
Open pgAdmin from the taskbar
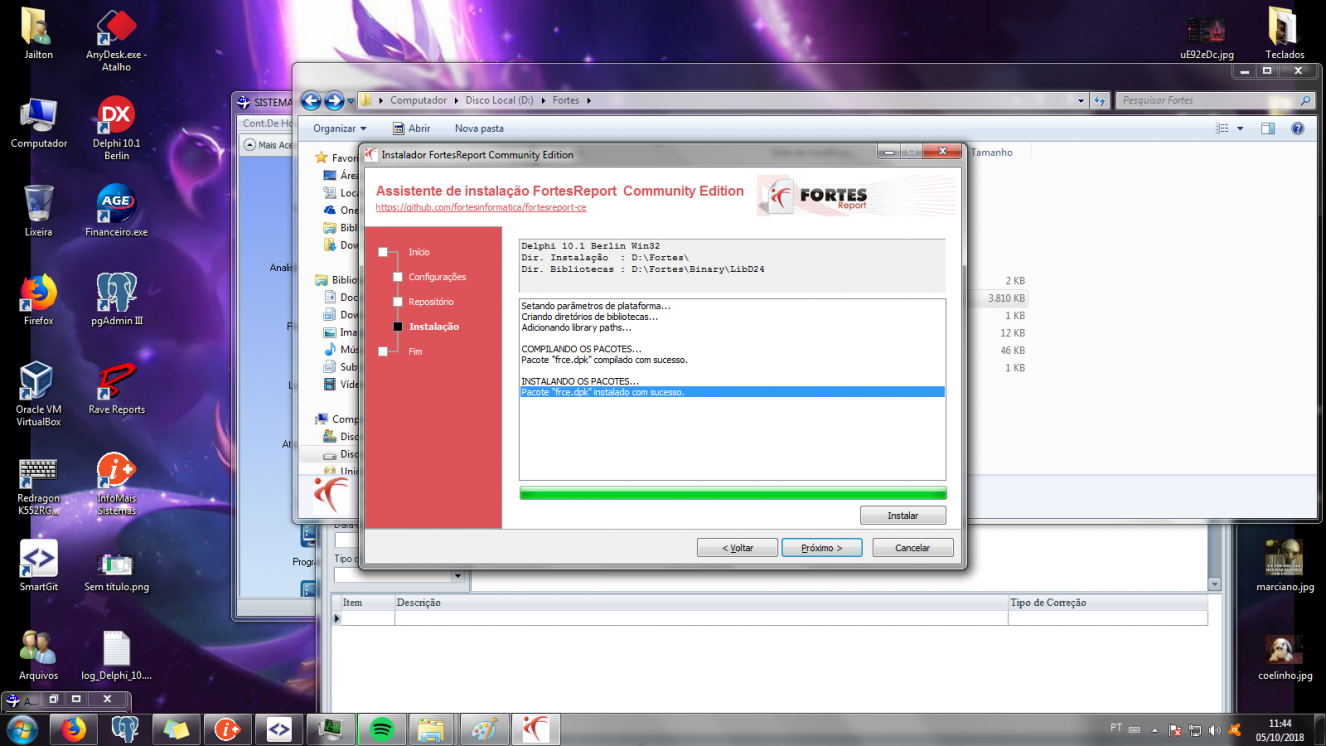tap(125, 729)
